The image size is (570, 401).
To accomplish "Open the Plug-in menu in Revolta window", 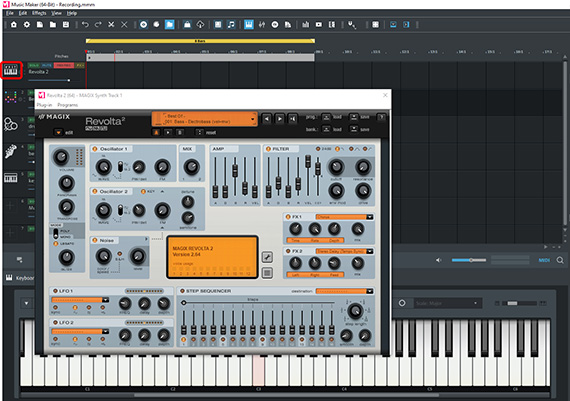I will tap(44, 105).
